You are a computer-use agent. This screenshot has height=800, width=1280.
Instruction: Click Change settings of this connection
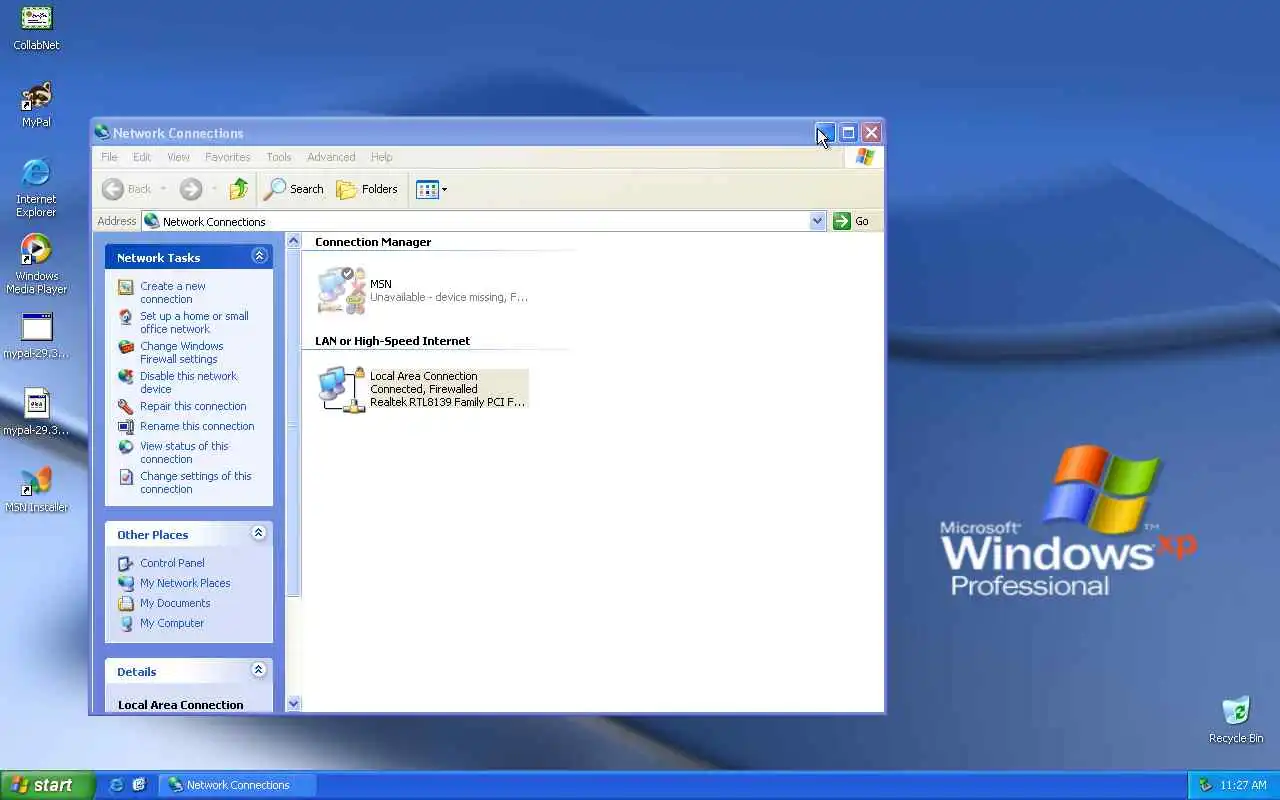(196, 482)
